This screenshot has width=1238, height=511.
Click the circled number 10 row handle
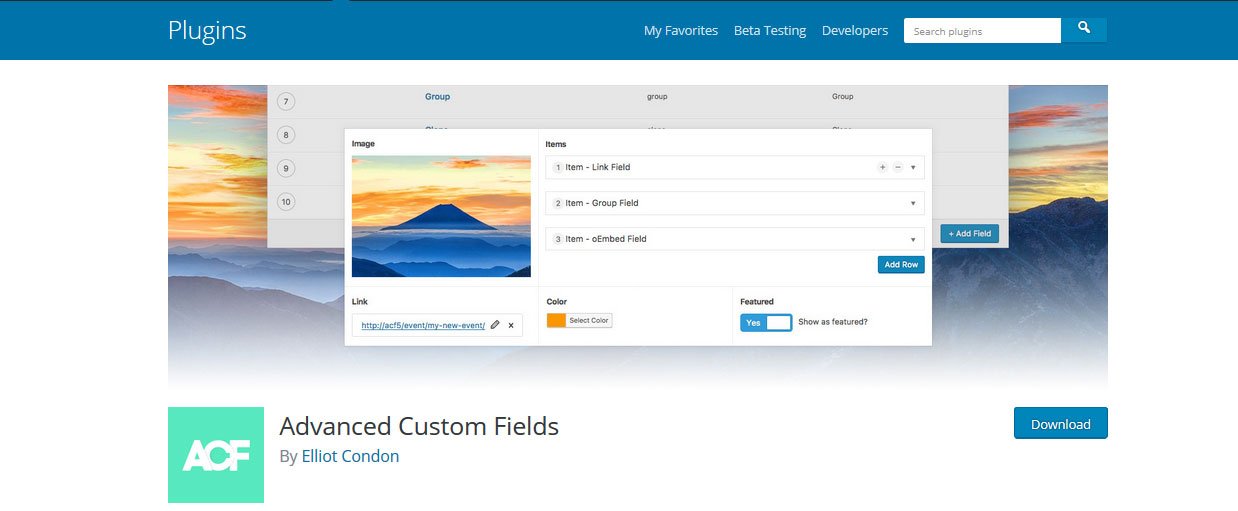[x=287, y=202]
